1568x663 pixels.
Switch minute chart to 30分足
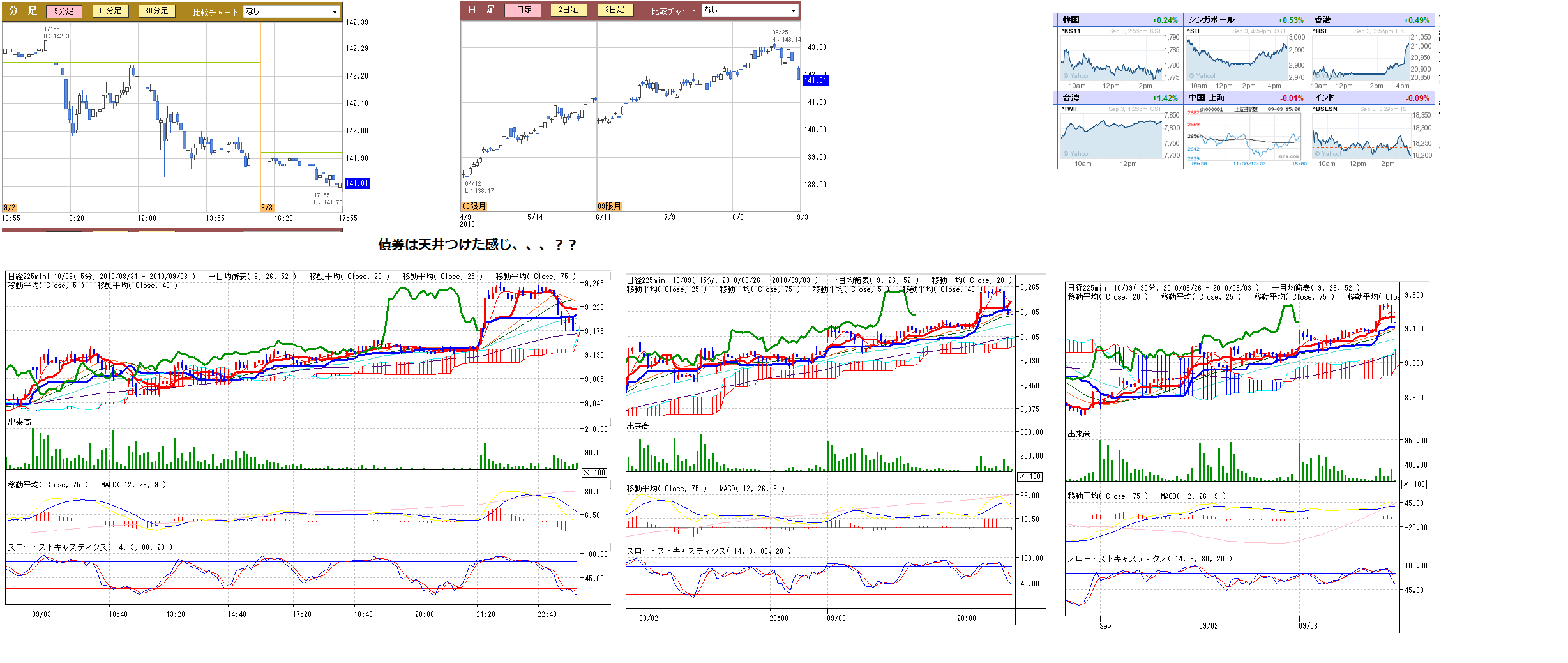pyautogui.click(x=156, y=11)
